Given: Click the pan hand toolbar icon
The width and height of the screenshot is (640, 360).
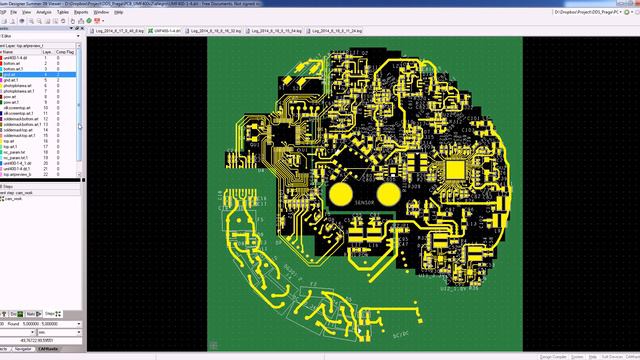Looking at the screenshot, I should coord(73,21).
